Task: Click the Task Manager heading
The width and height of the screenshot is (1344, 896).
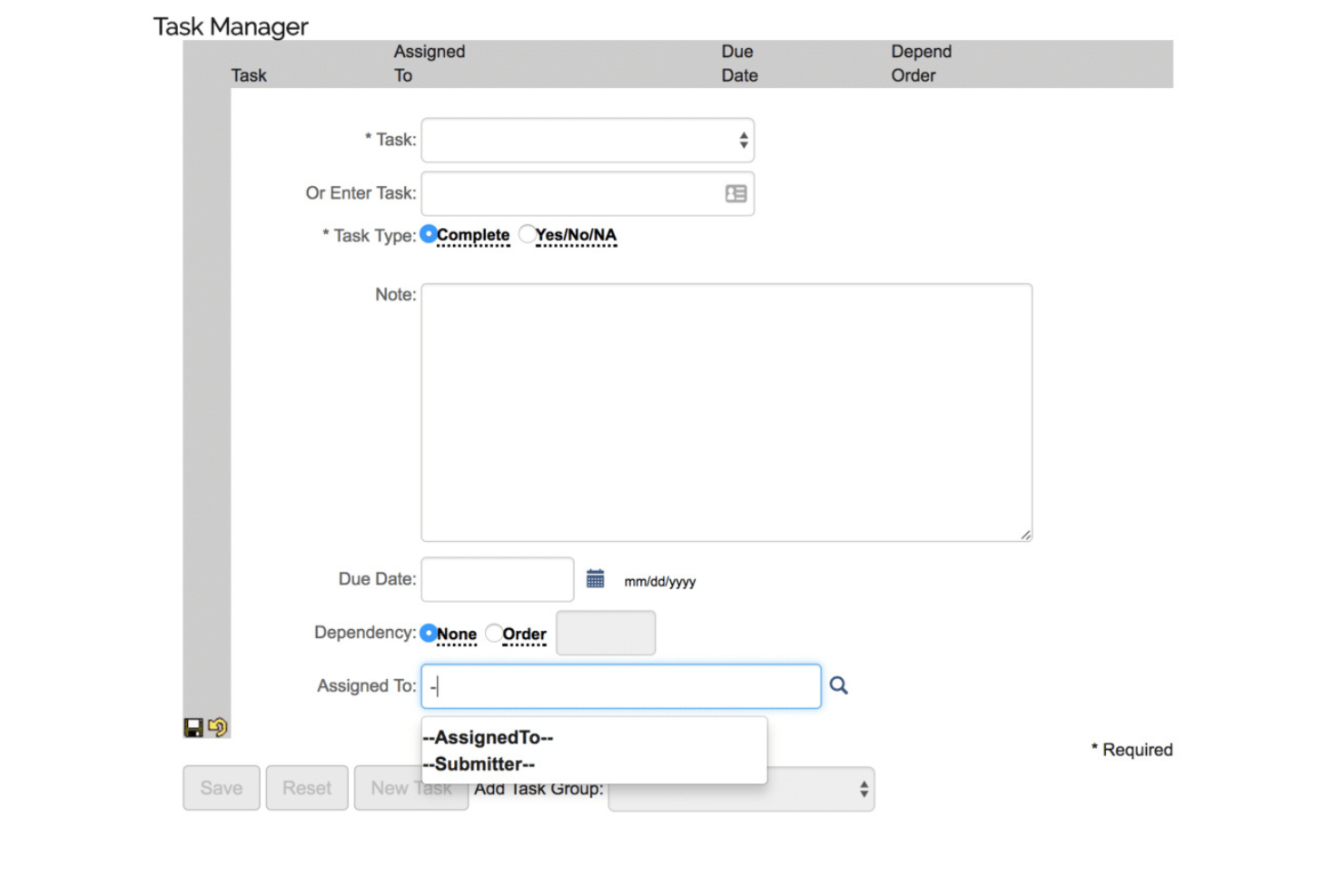Action: pyautogui.click(x=231, y=27)
